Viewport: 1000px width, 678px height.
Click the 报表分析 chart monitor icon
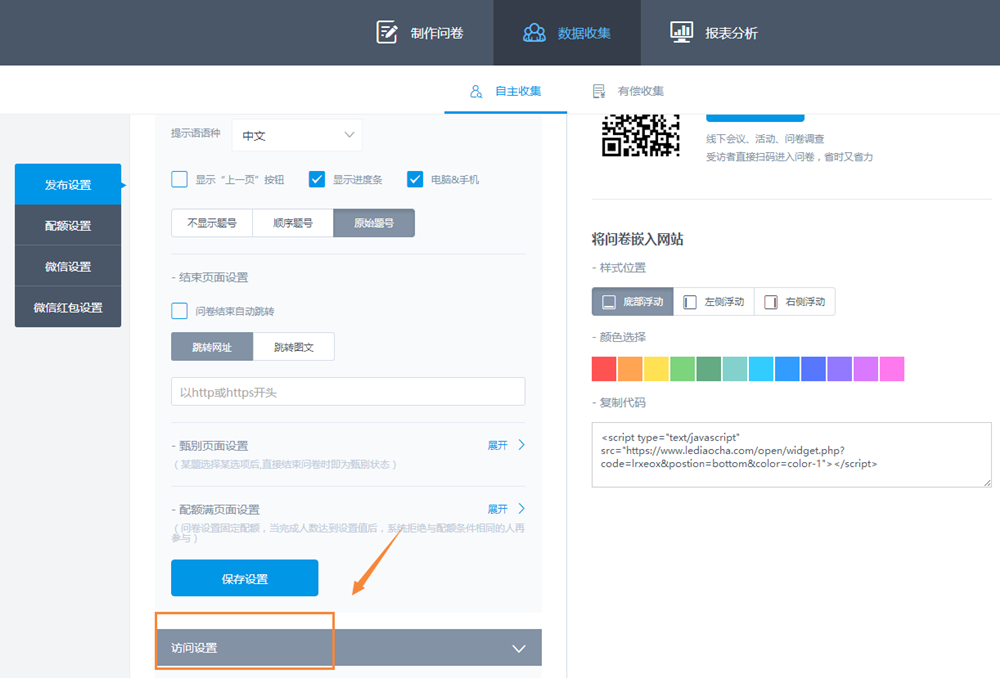point(681,33)
